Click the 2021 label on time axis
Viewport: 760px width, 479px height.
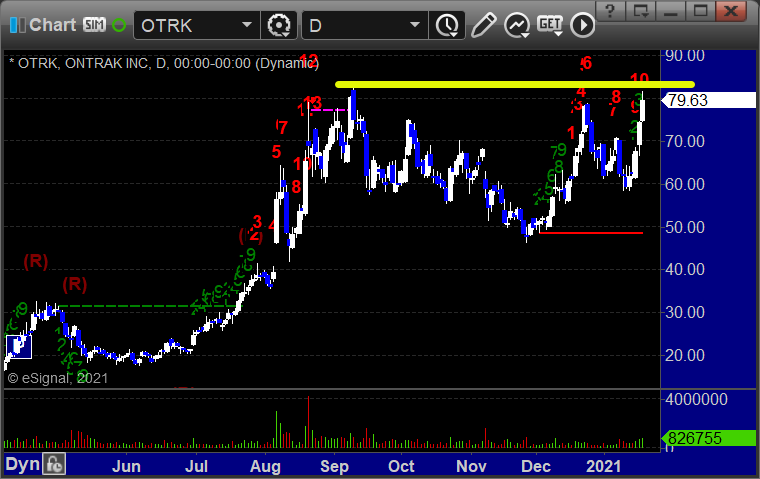point(603,466)
